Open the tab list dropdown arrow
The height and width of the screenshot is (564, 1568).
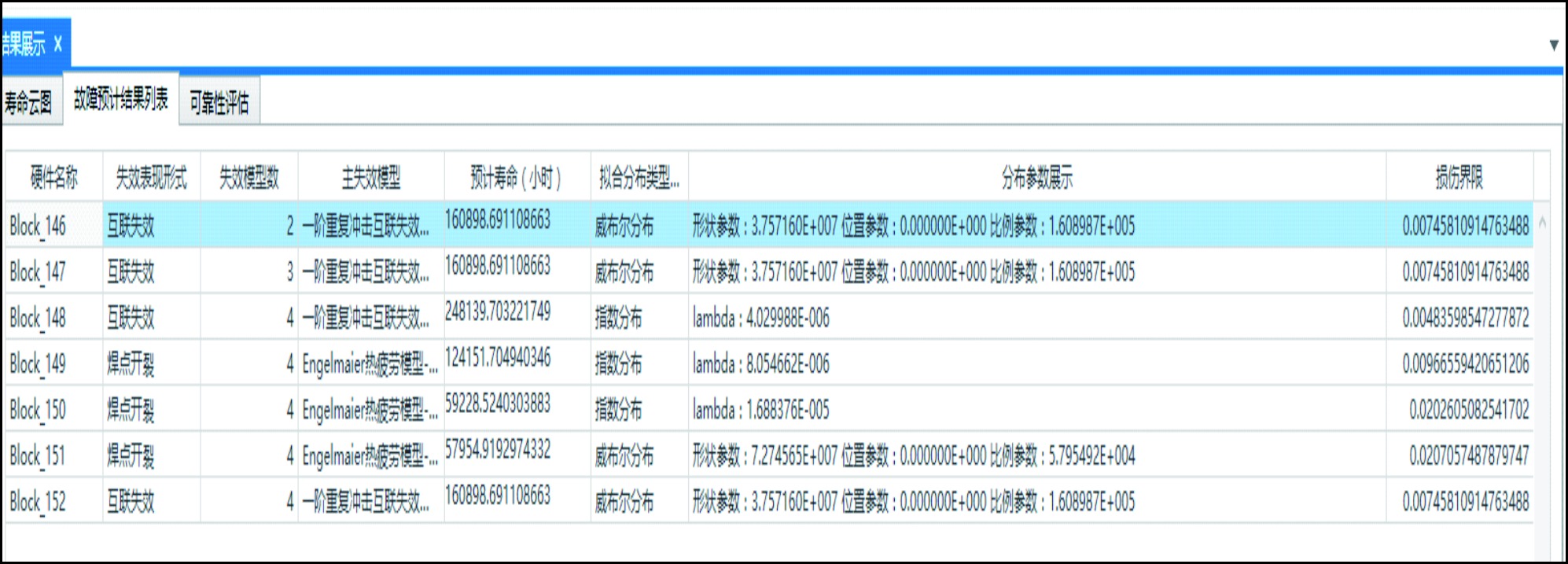click(x=1554, y=45)
